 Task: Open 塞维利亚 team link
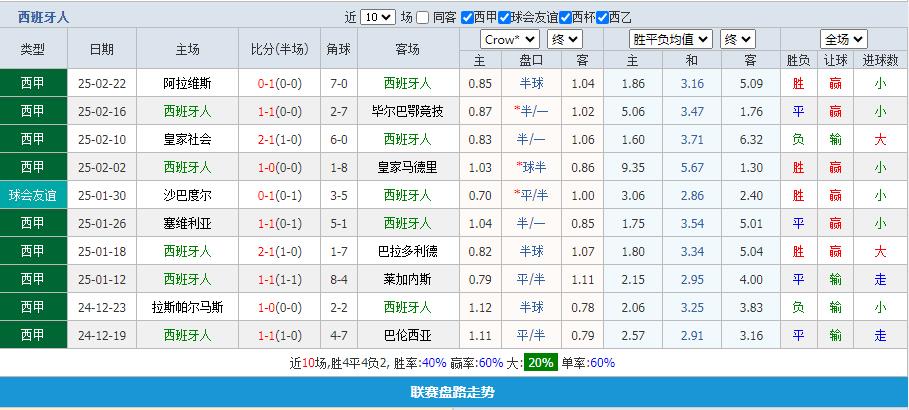pos(187,223)
